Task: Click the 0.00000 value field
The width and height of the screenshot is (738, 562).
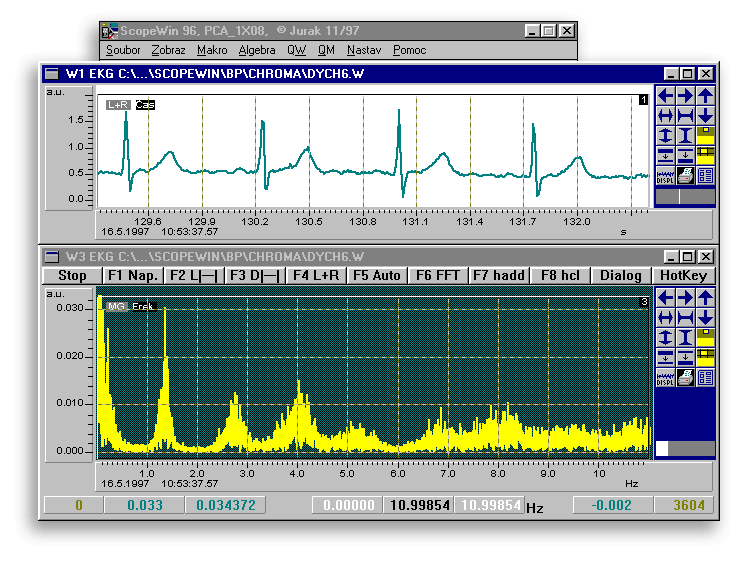Action: point(348,505)
